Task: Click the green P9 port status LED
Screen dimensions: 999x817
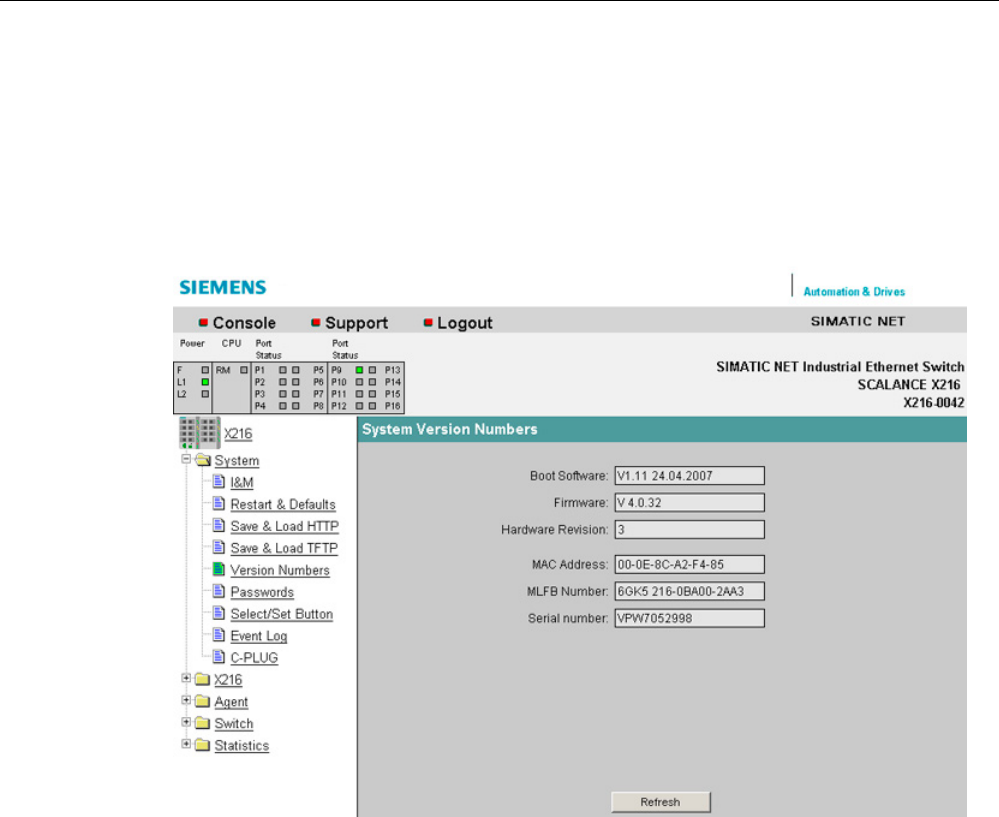Action: pyautogui.click(x=359, y=370)
